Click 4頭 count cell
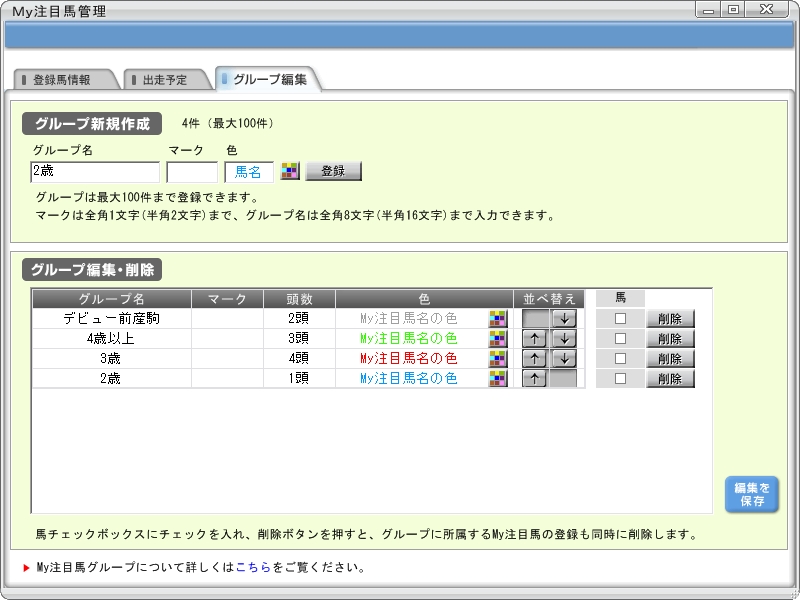This screenshot has width=800, height=600. pyautogui.click(x=299, y=358)
